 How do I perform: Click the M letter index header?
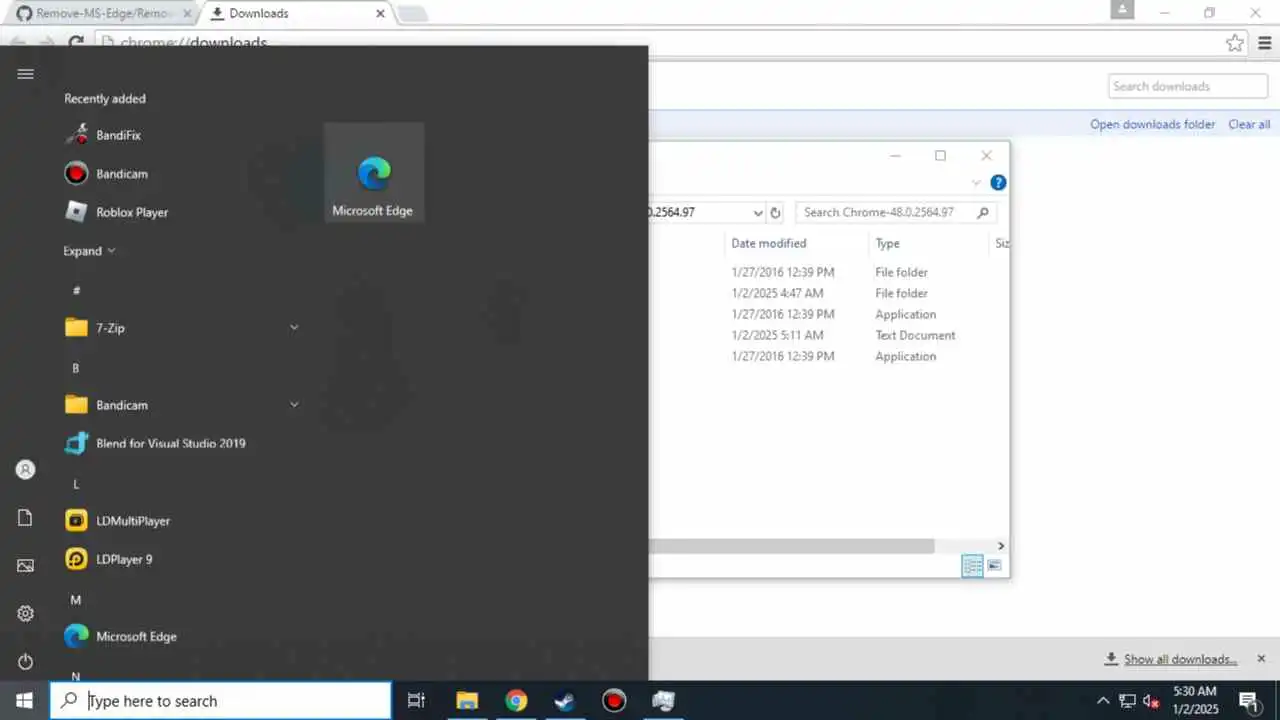pos(76,600)
